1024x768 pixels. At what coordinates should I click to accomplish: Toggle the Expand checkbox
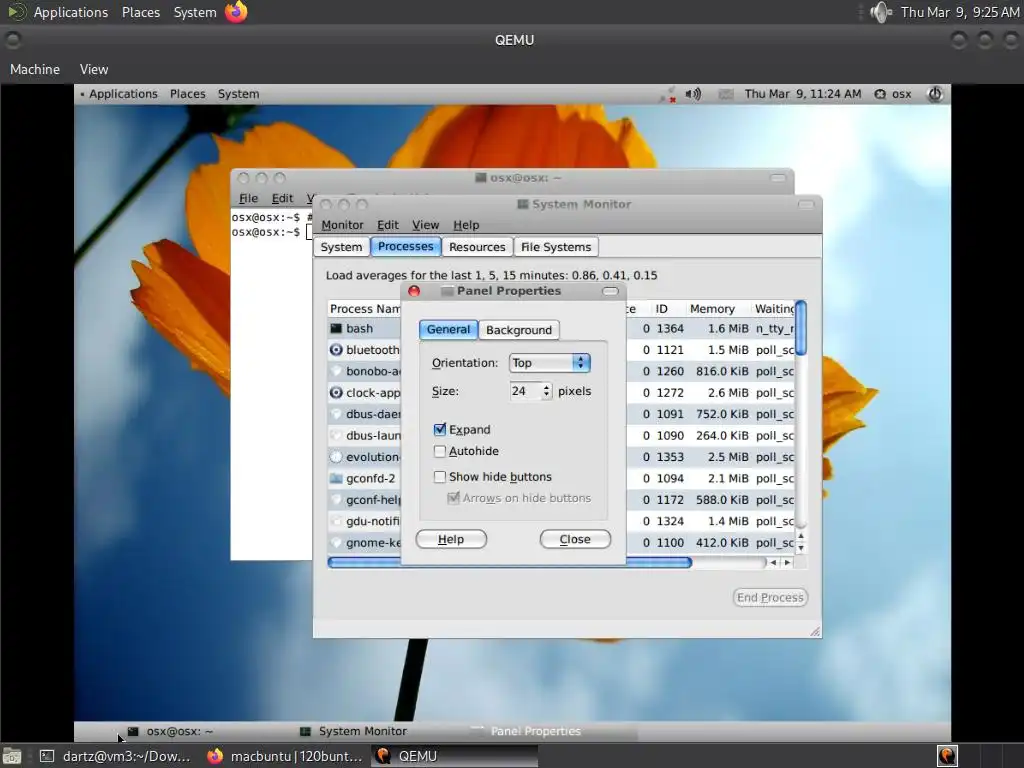[440, 429]
